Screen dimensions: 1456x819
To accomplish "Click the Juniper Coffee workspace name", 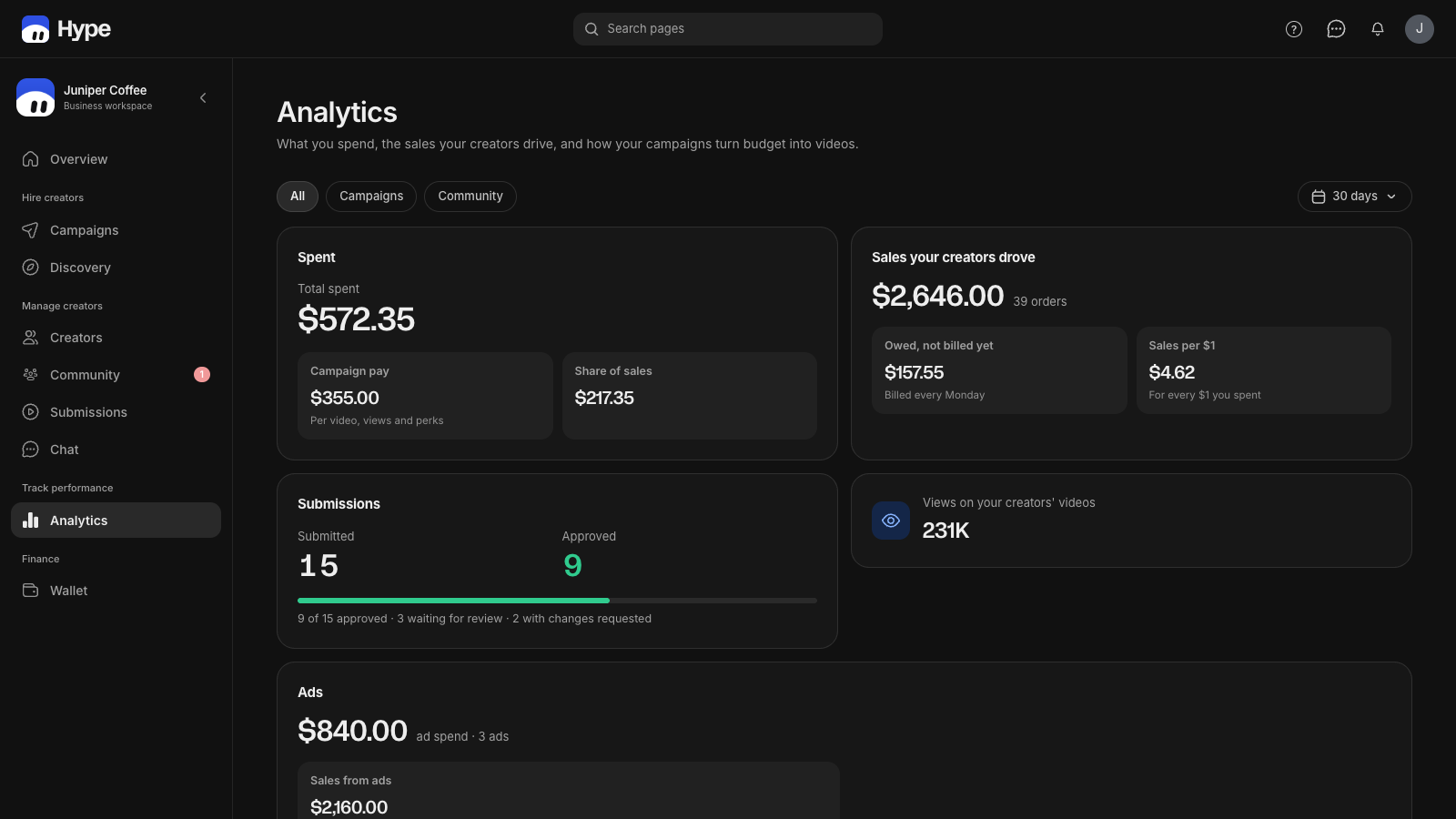I will click(x=105, y=90).
